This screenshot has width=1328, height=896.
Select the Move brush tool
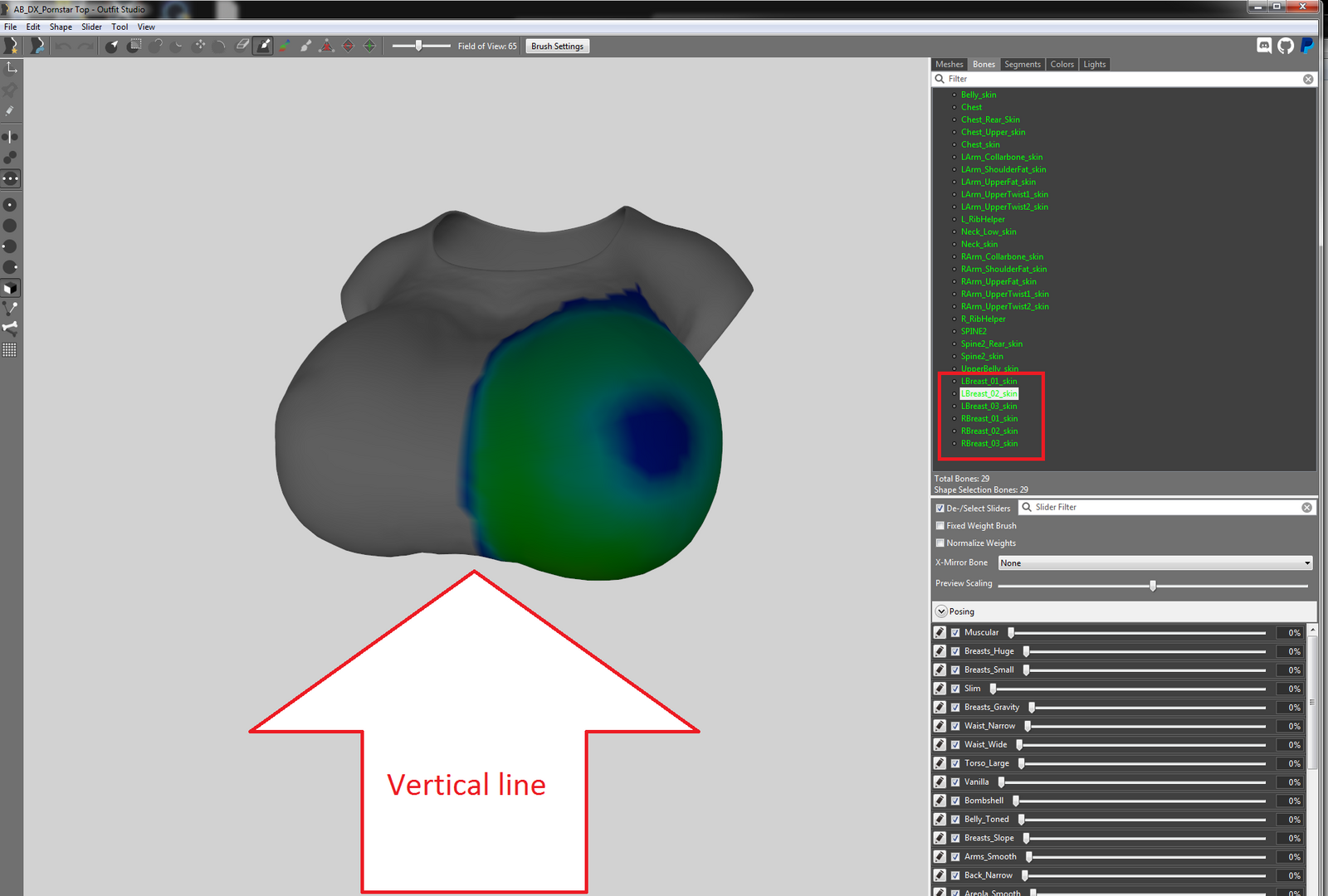click(198, 46)
